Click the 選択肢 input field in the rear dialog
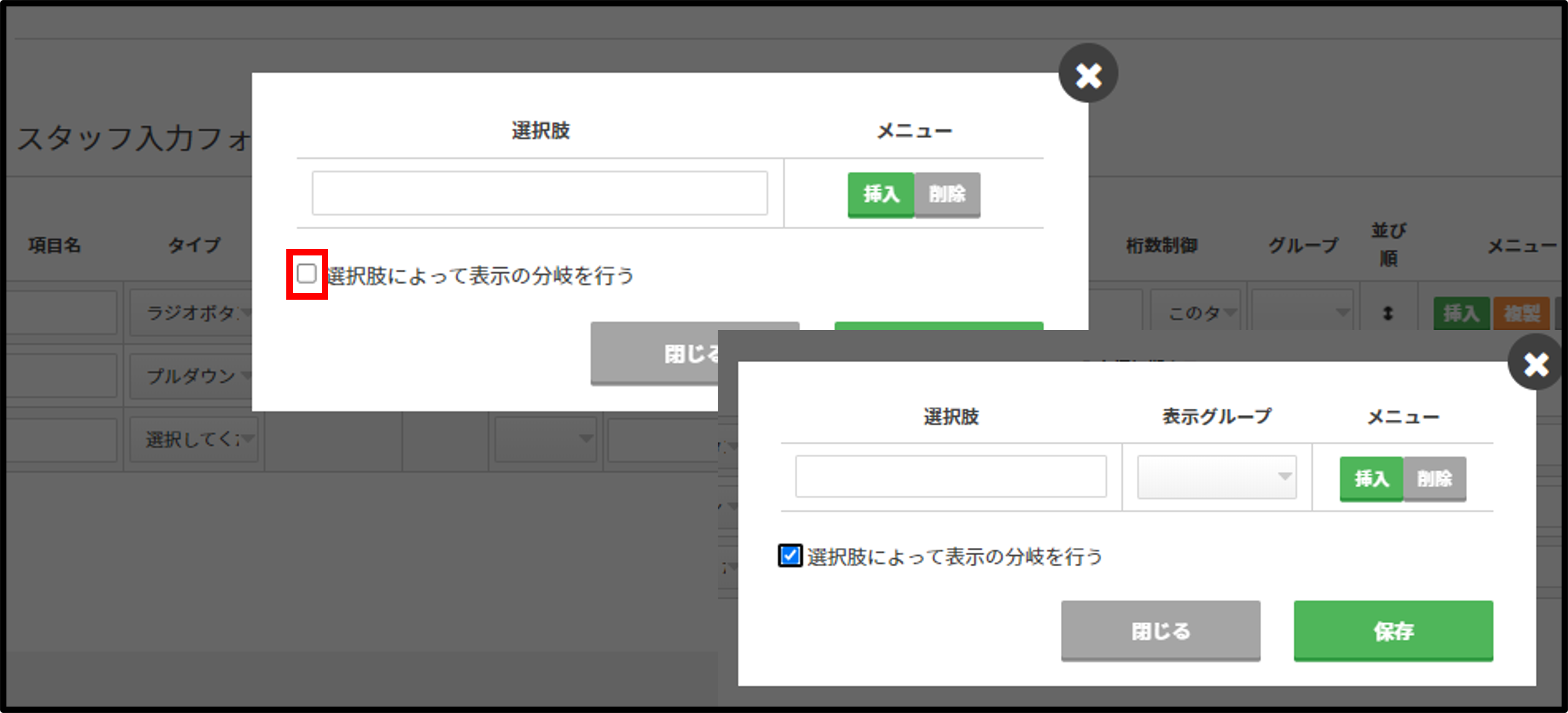This screenshot has width=1568, height=713. pyautogui.click(x=539, y=193)
